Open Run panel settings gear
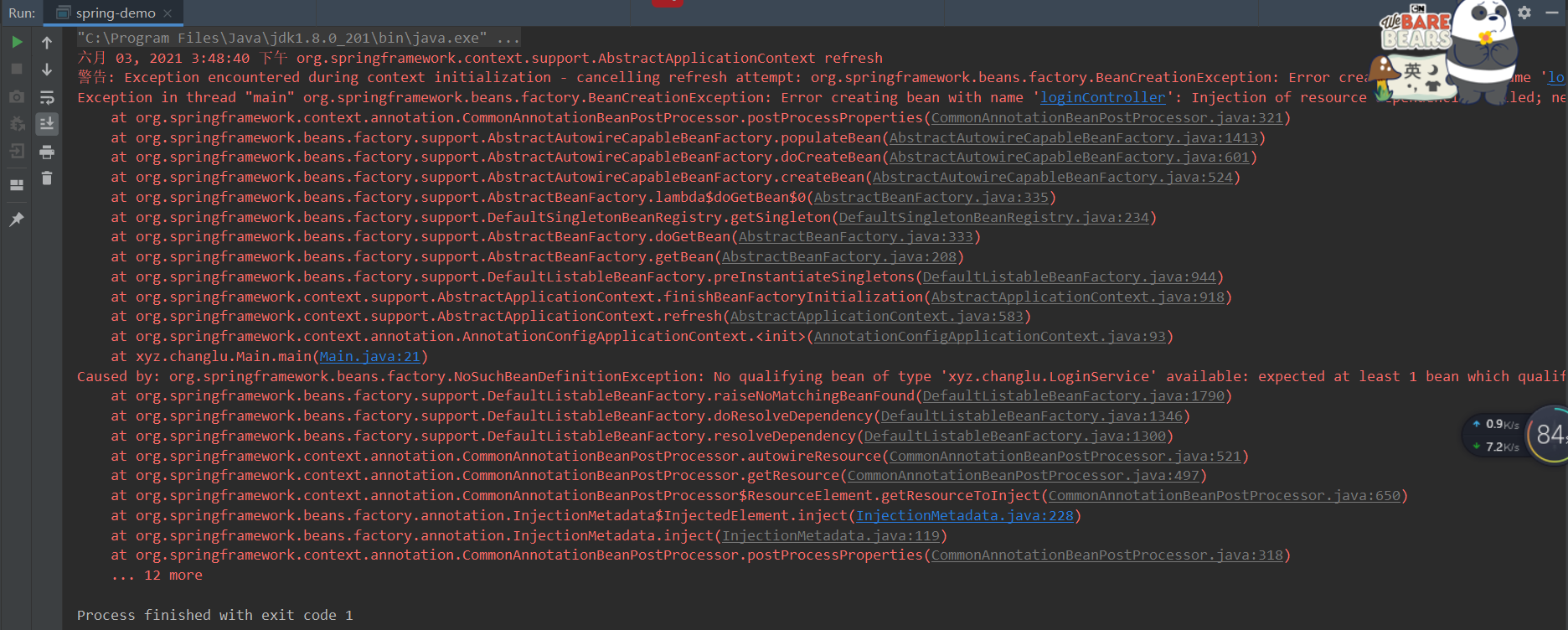 pyautogui.click(x=1524, y=13)
